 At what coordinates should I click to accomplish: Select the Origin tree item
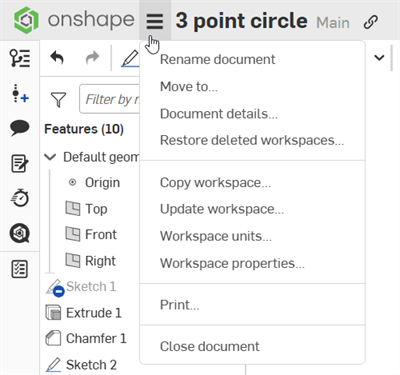tap(102, 183)
